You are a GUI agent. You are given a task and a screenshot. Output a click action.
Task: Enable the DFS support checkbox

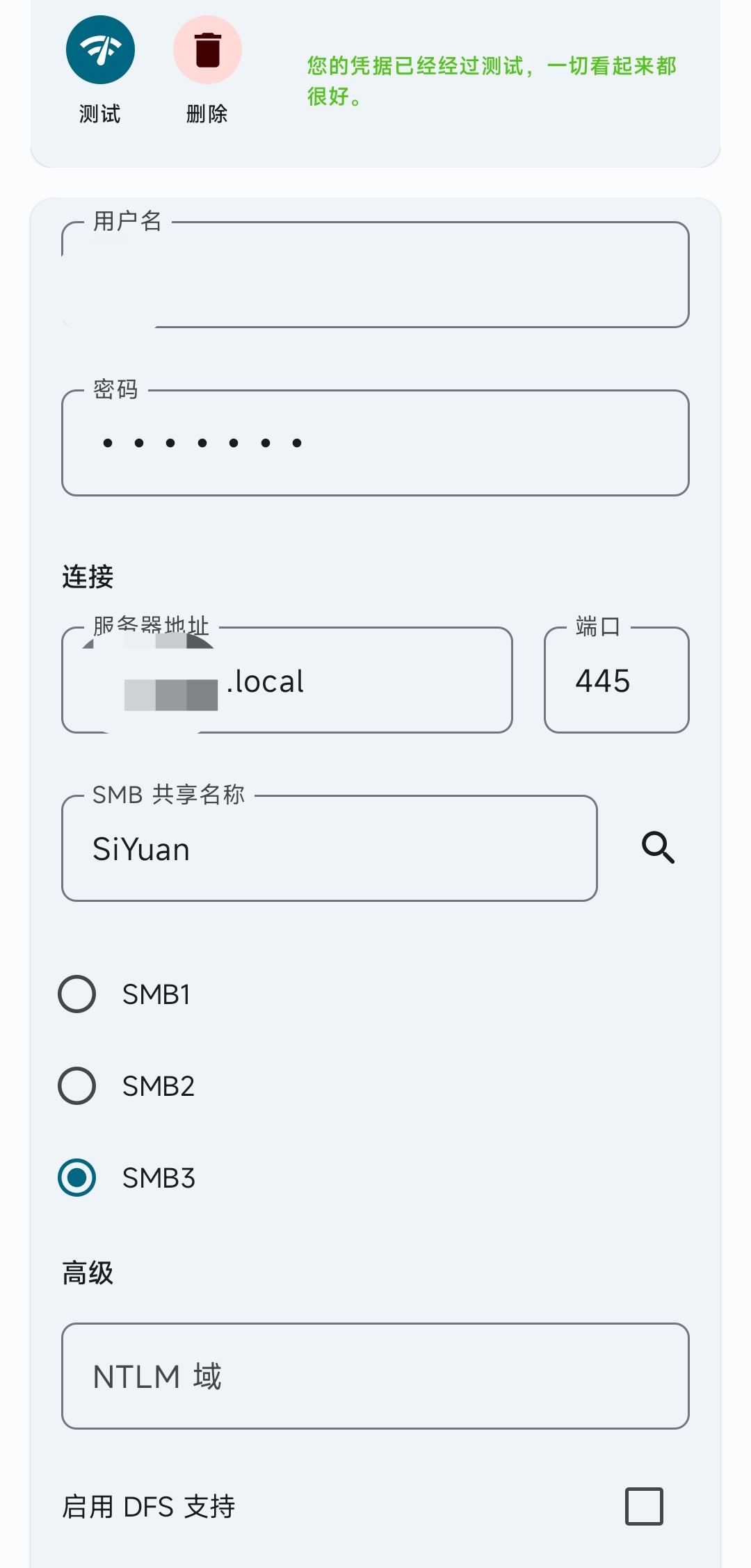644,1507
